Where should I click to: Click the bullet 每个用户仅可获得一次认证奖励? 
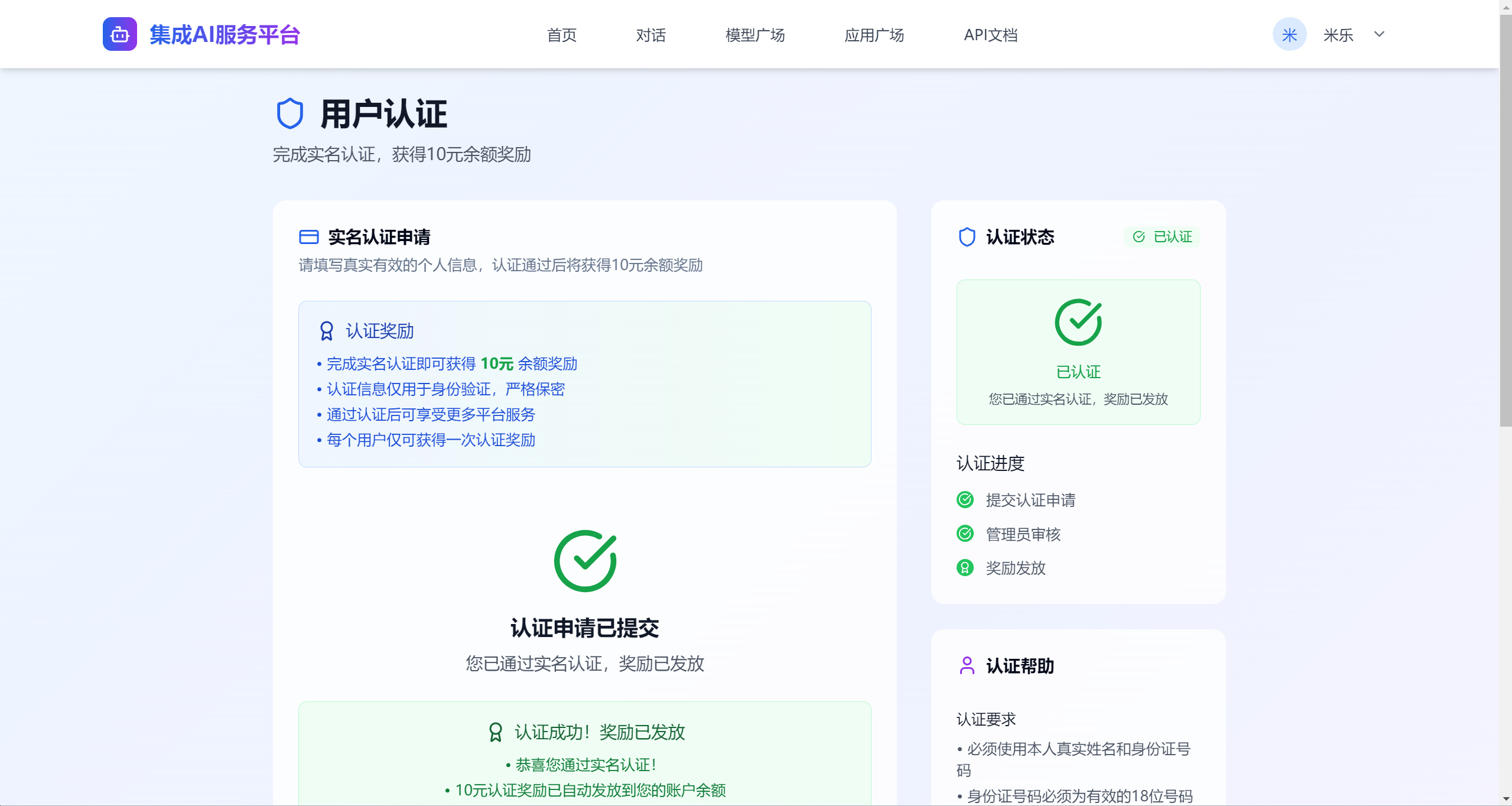click(426, 440)
